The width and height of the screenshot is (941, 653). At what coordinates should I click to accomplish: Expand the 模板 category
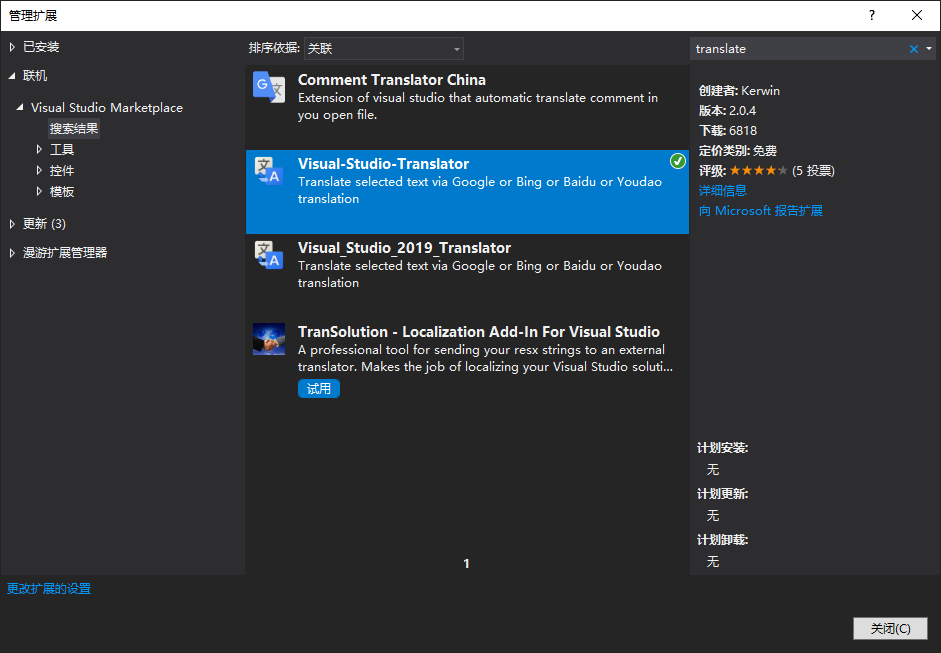coord(40,191)
